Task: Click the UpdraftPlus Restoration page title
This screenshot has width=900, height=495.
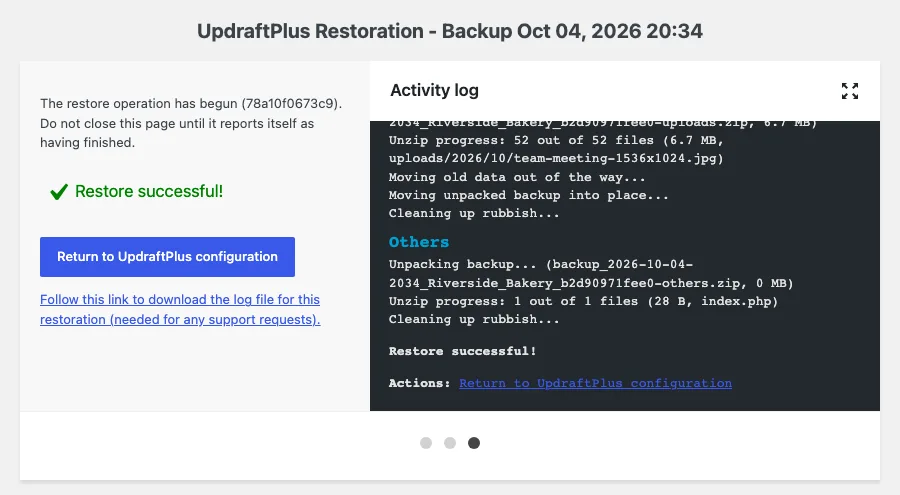Action: [450, 30]
